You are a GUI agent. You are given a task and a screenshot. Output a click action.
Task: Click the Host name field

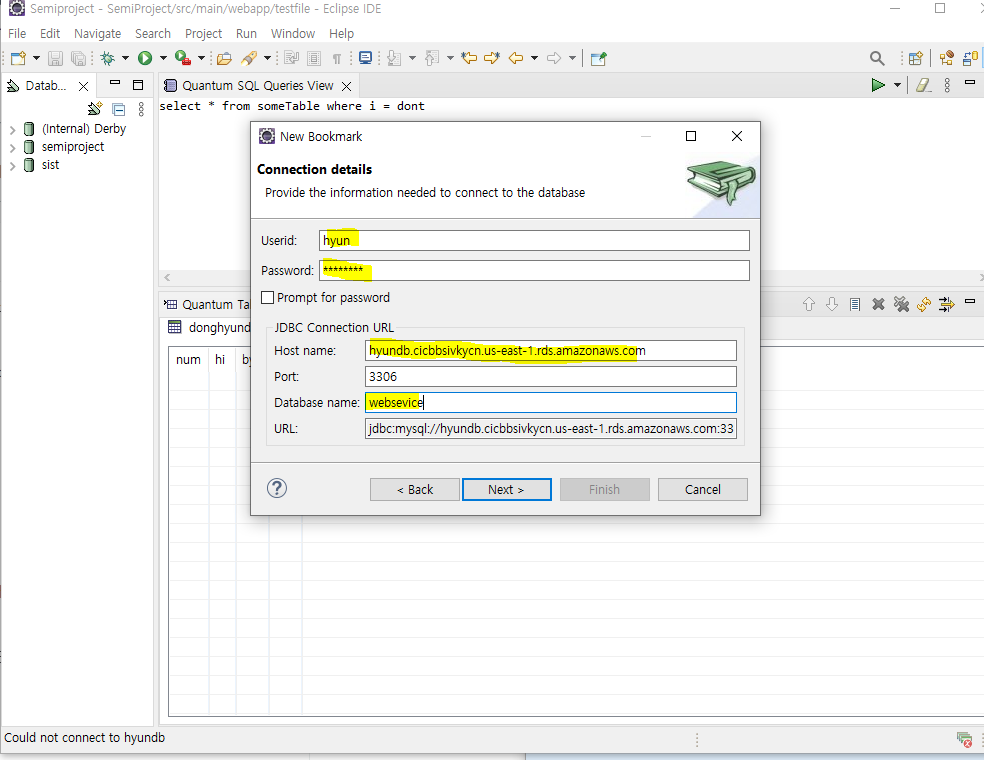550,350
